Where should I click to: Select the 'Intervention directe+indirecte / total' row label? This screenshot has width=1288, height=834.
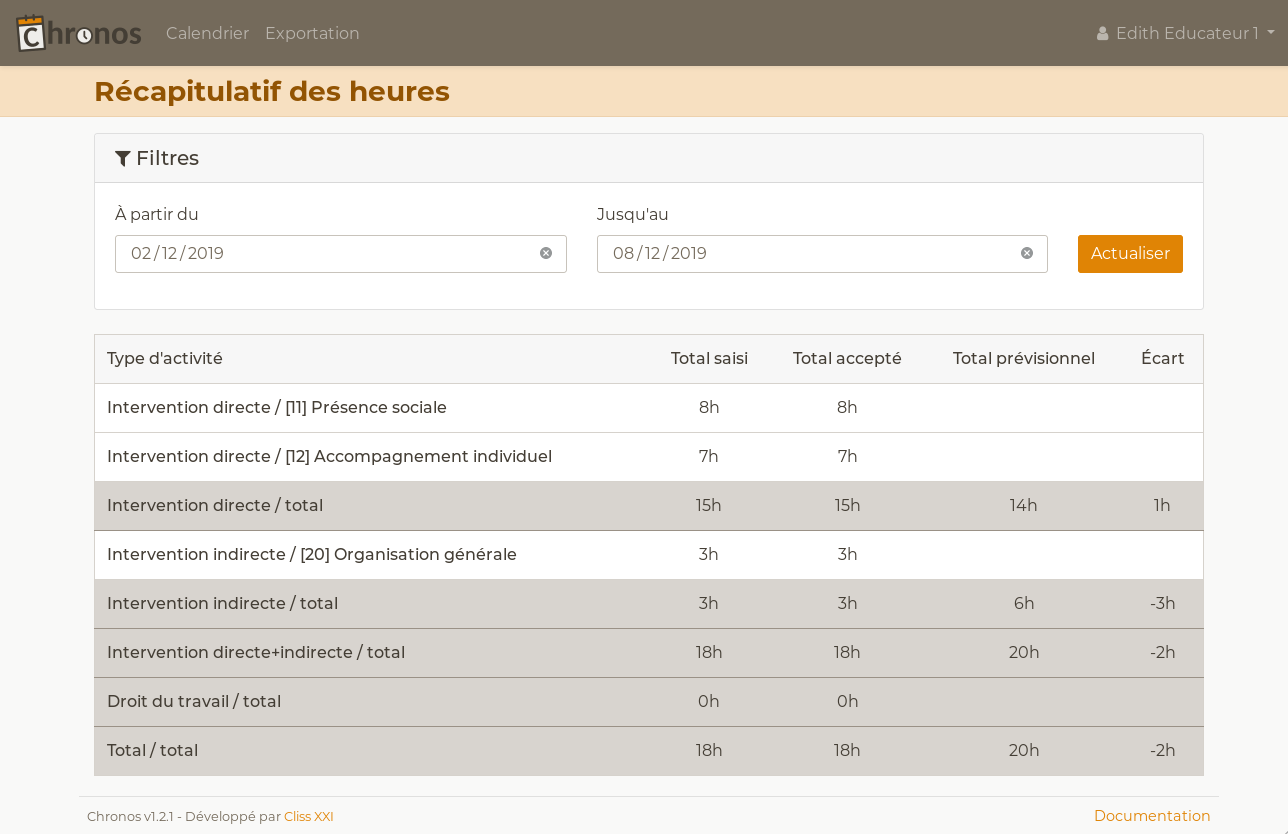256,652
